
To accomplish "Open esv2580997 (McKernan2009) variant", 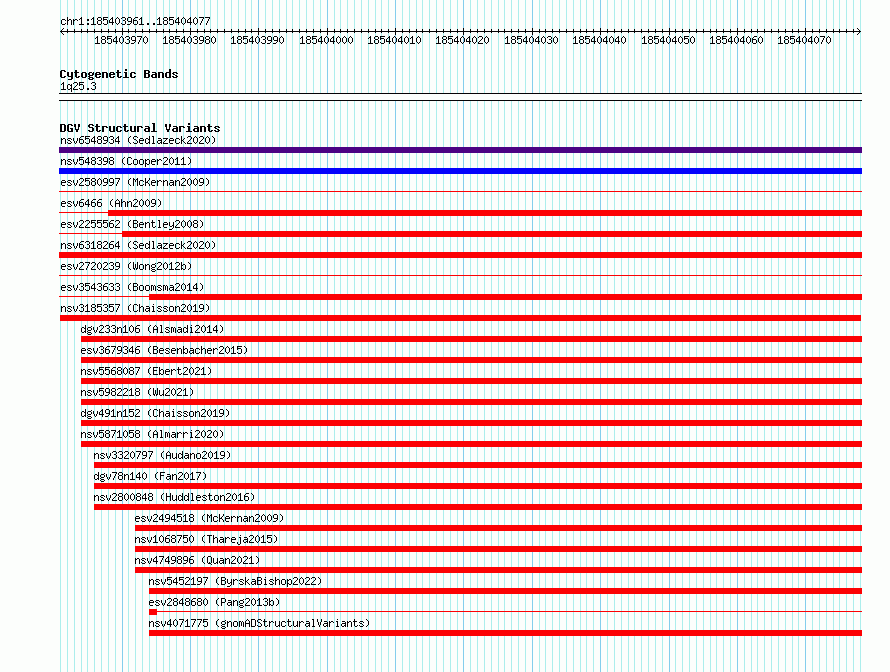I will click(x=135, y=182).
